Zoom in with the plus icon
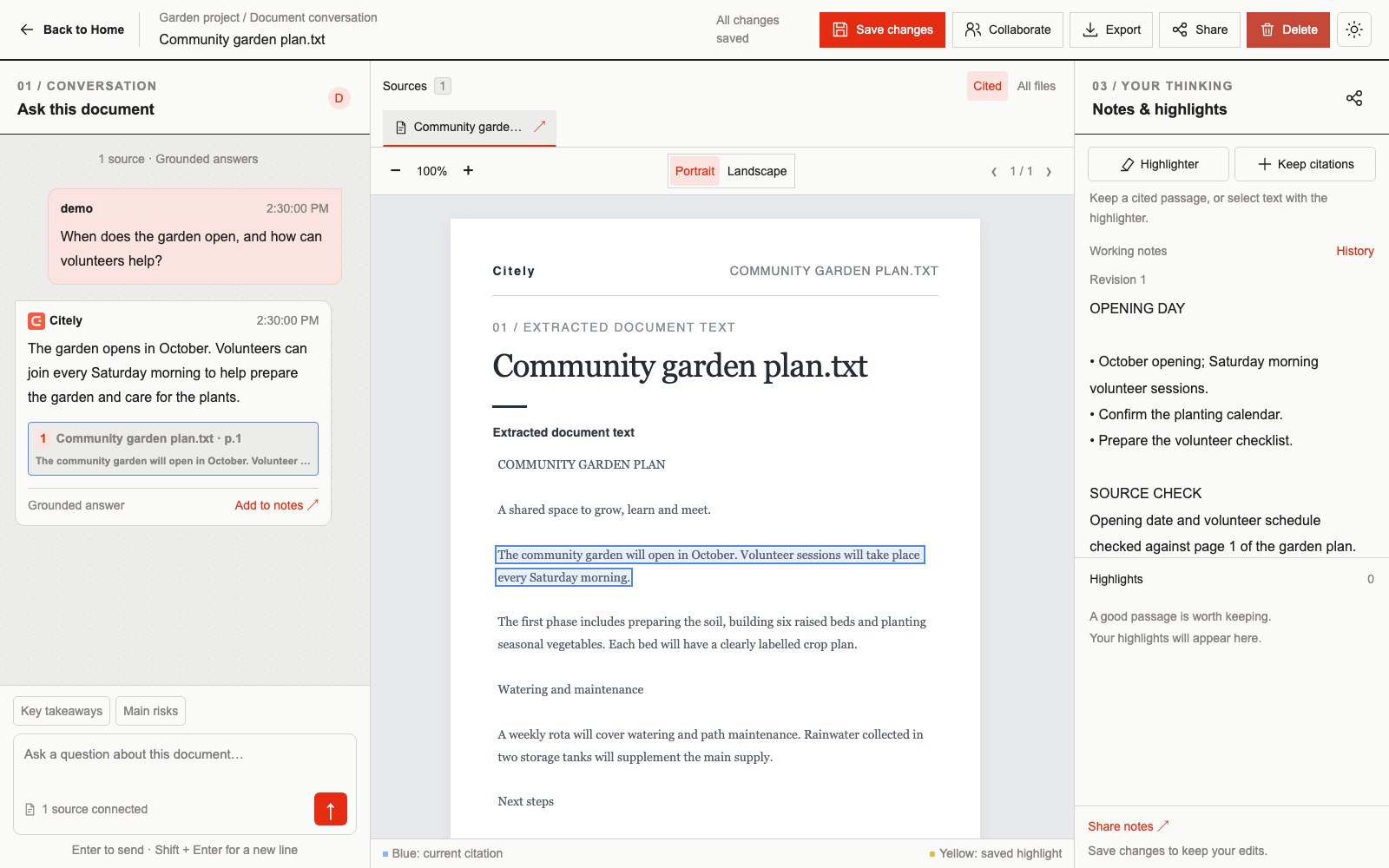Viewport: 1389px width, 868px height. tap(468, 171)
